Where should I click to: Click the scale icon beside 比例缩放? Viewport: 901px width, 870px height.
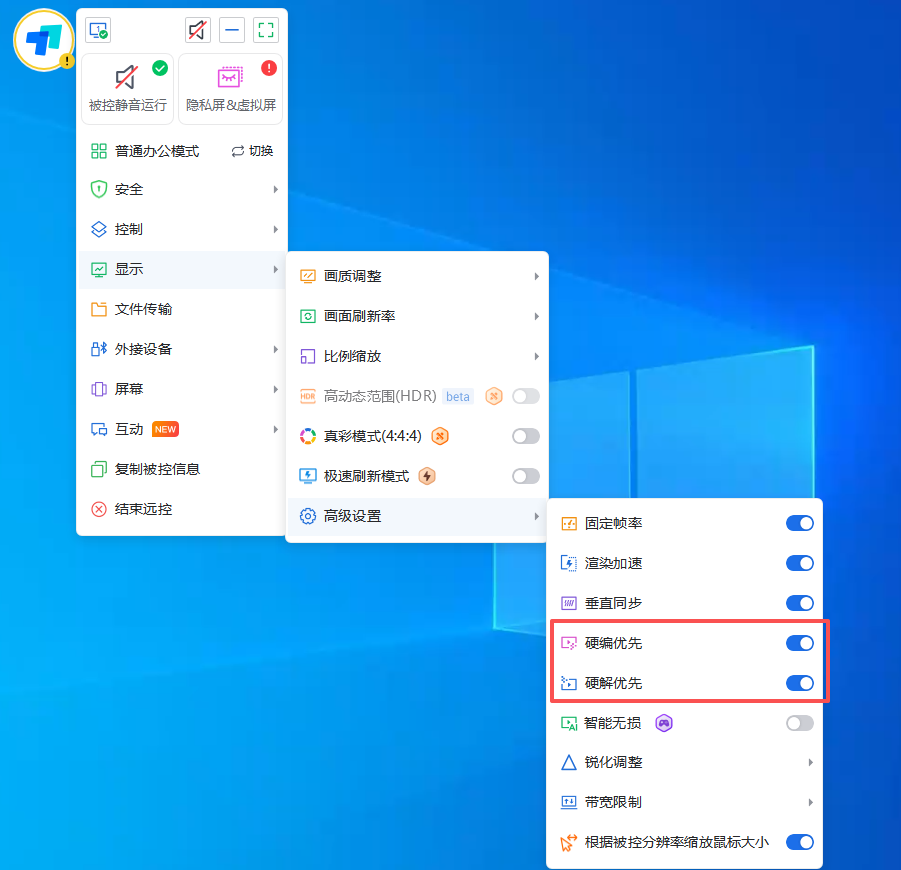[x=307, y=356]
